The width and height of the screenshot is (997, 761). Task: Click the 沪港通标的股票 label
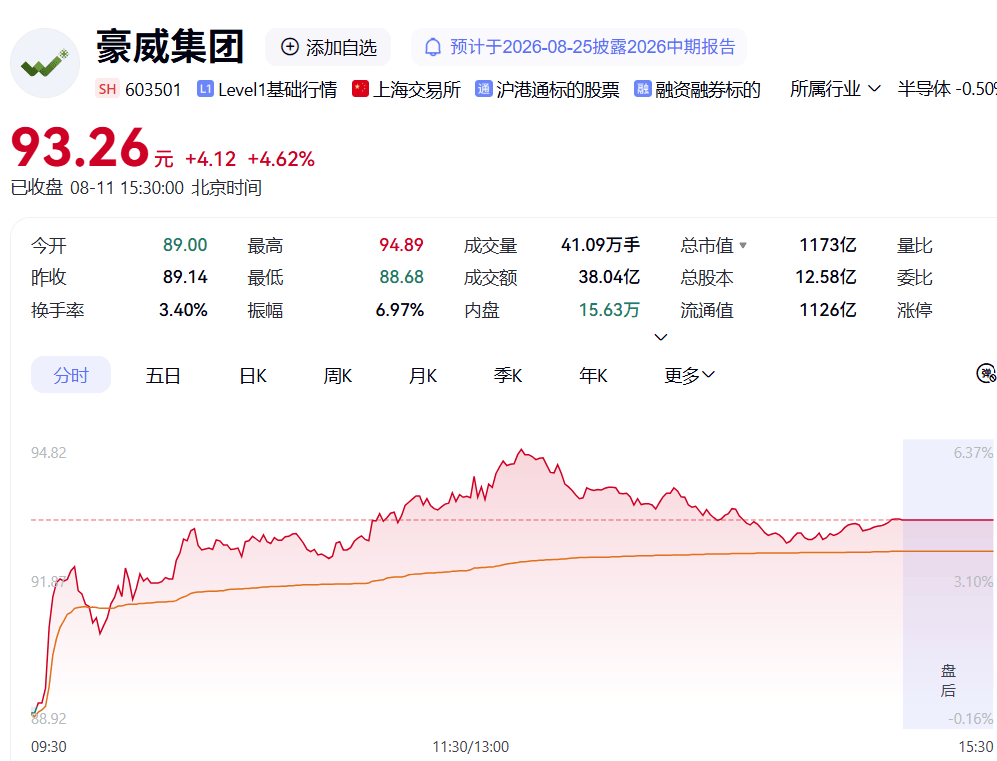click(x=558, y=90)
